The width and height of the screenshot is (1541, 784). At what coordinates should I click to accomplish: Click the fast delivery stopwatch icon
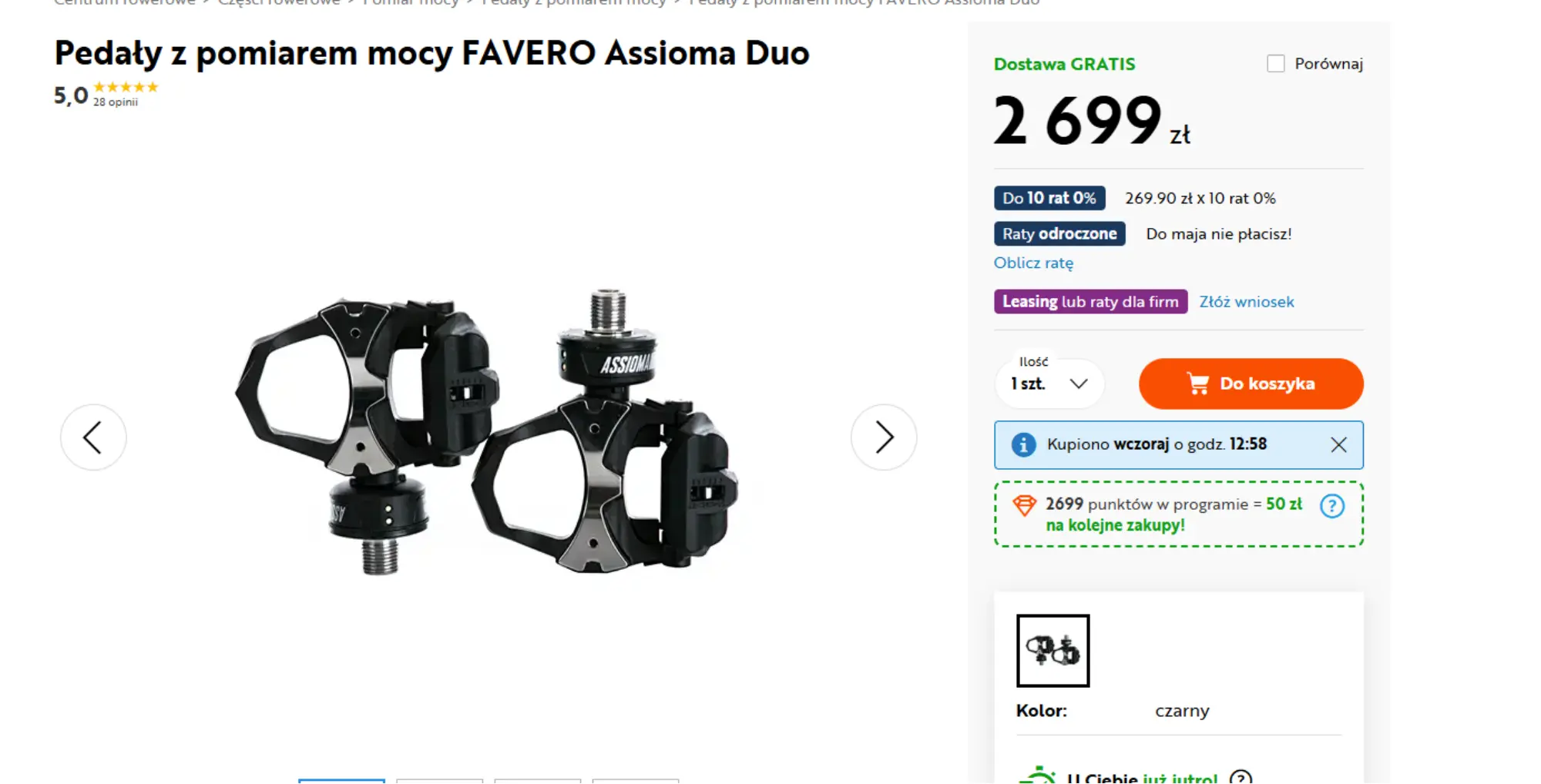[1037, 775]
